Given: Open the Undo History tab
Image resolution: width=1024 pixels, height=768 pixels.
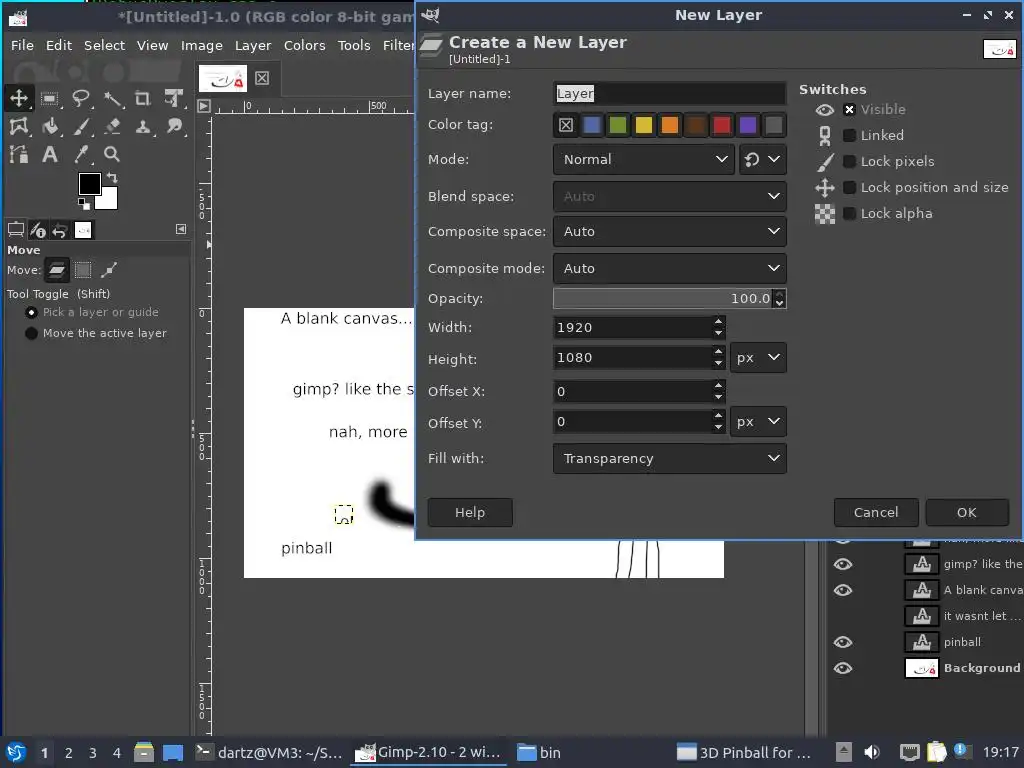Looking at the screenshot, I should [60, 230].
